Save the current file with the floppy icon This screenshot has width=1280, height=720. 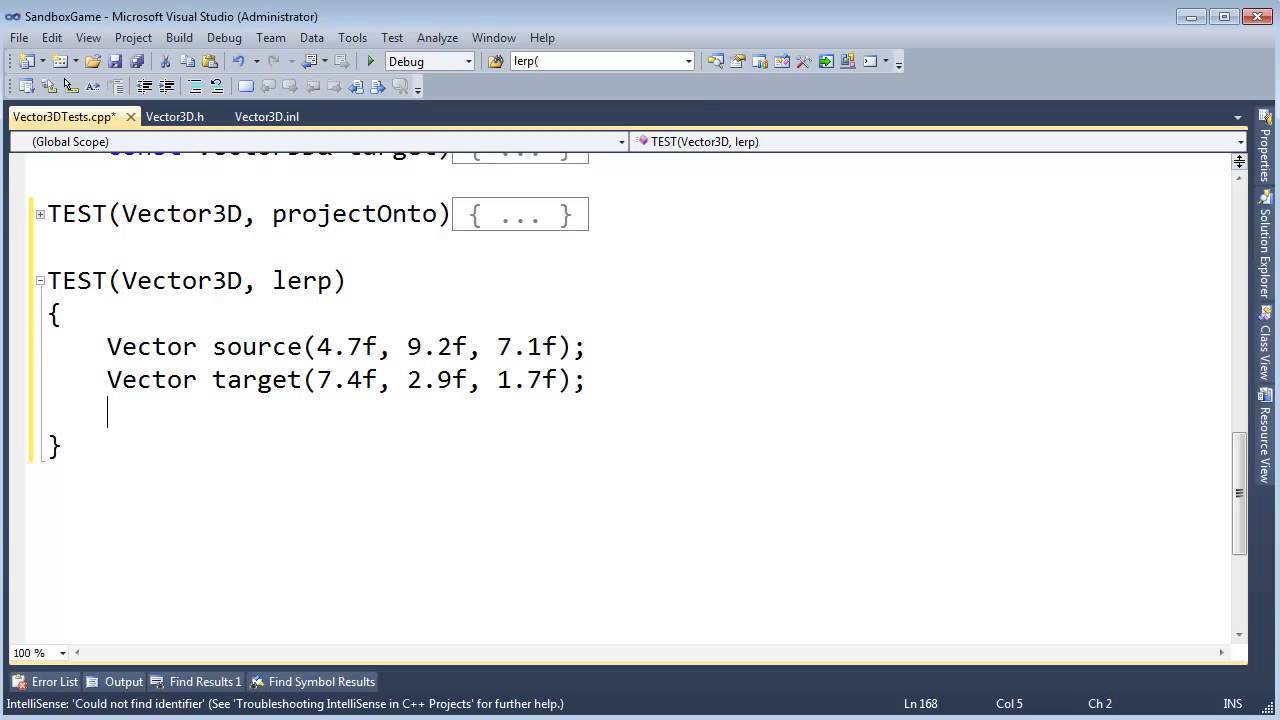(115, 61)
